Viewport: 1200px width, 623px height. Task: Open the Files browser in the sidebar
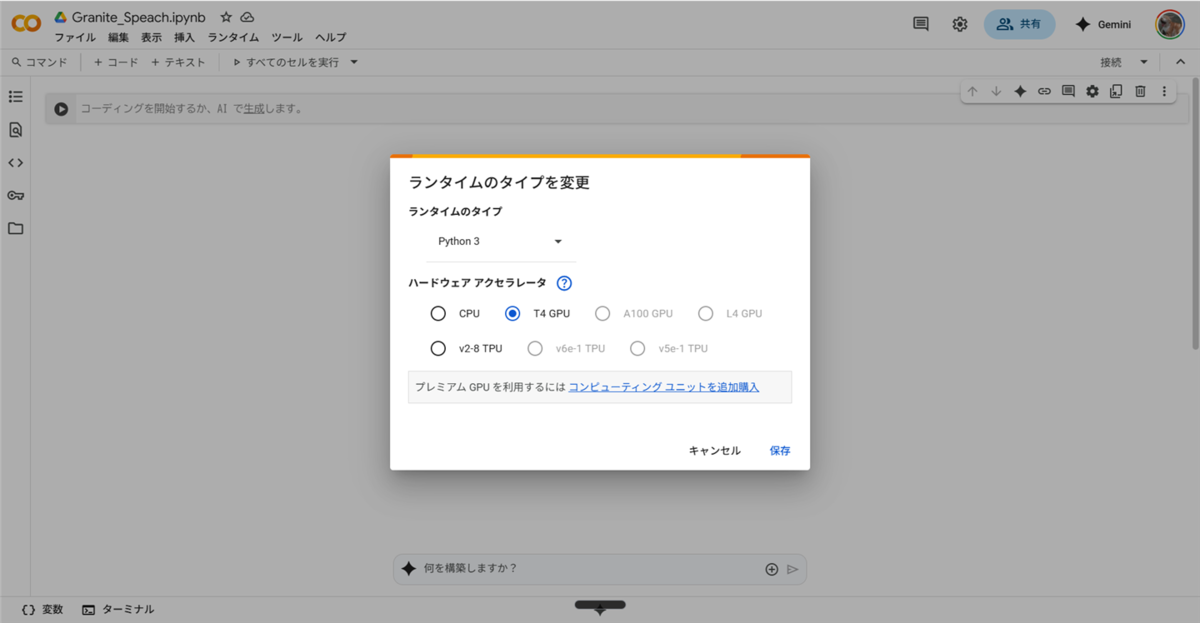pos(14,228)
